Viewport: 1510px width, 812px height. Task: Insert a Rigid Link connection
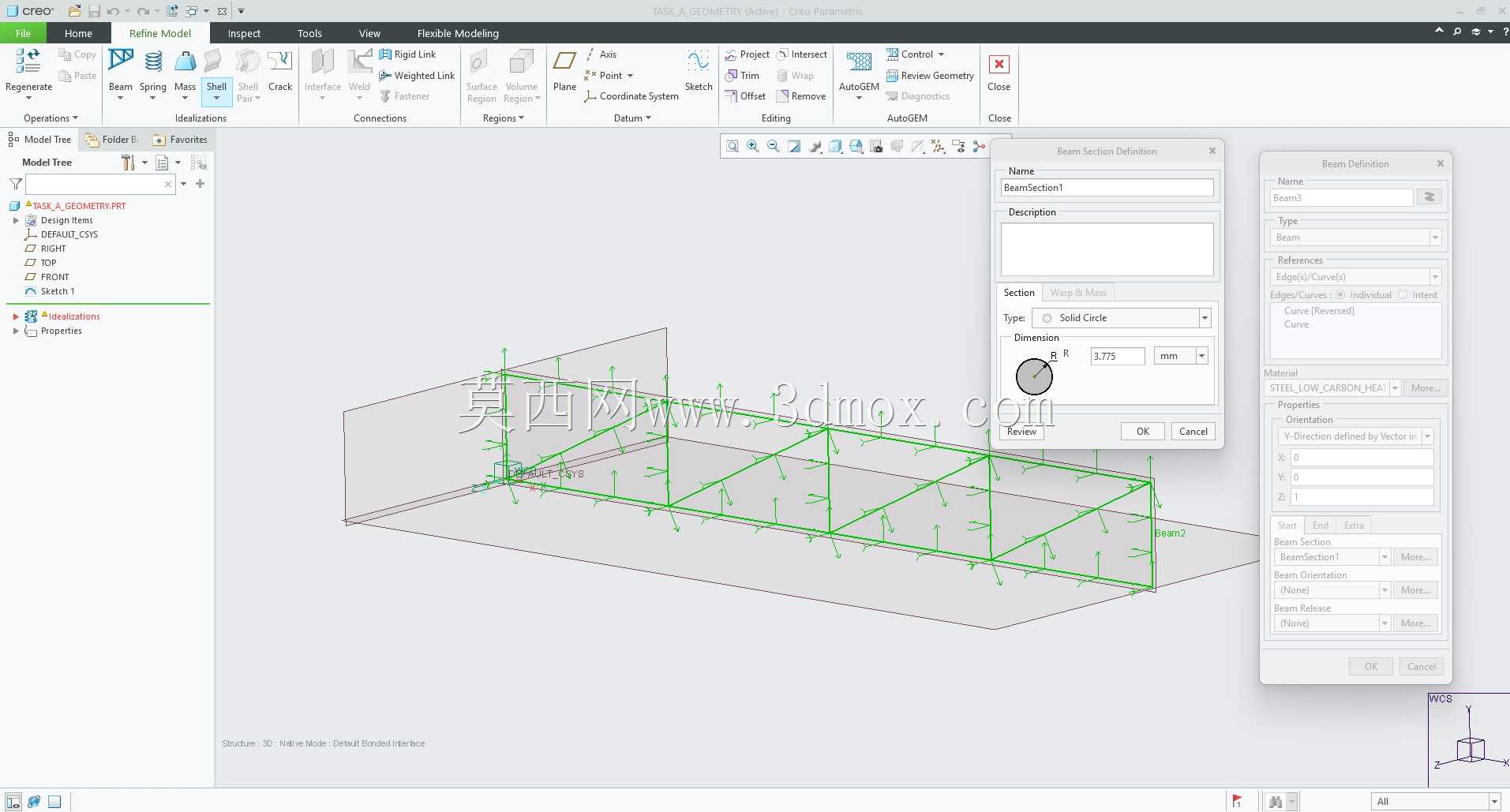(407, 54)
